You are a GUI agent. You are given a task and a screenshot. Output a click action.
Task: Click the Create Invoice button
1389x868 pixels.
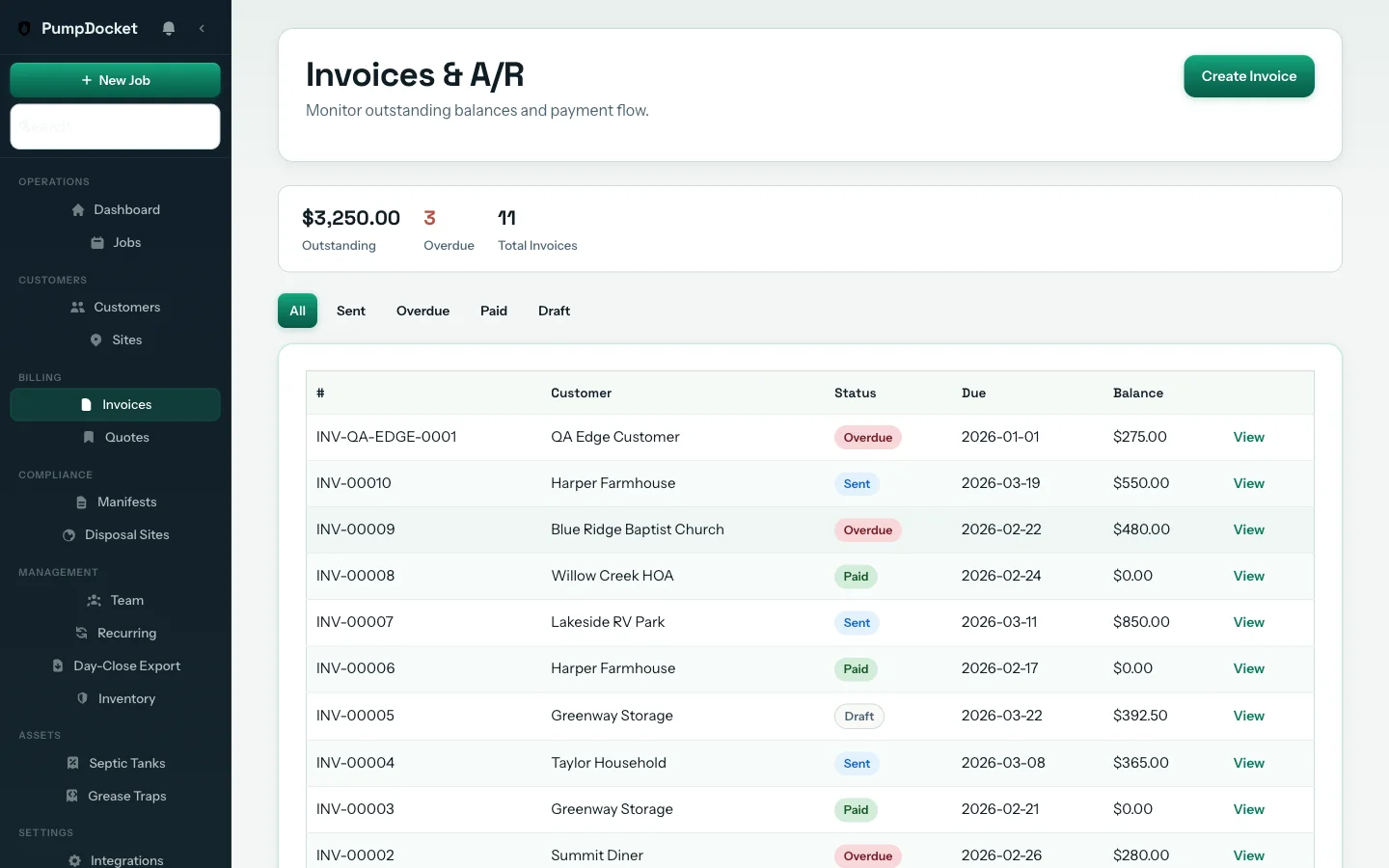(x=1248, y=76)
